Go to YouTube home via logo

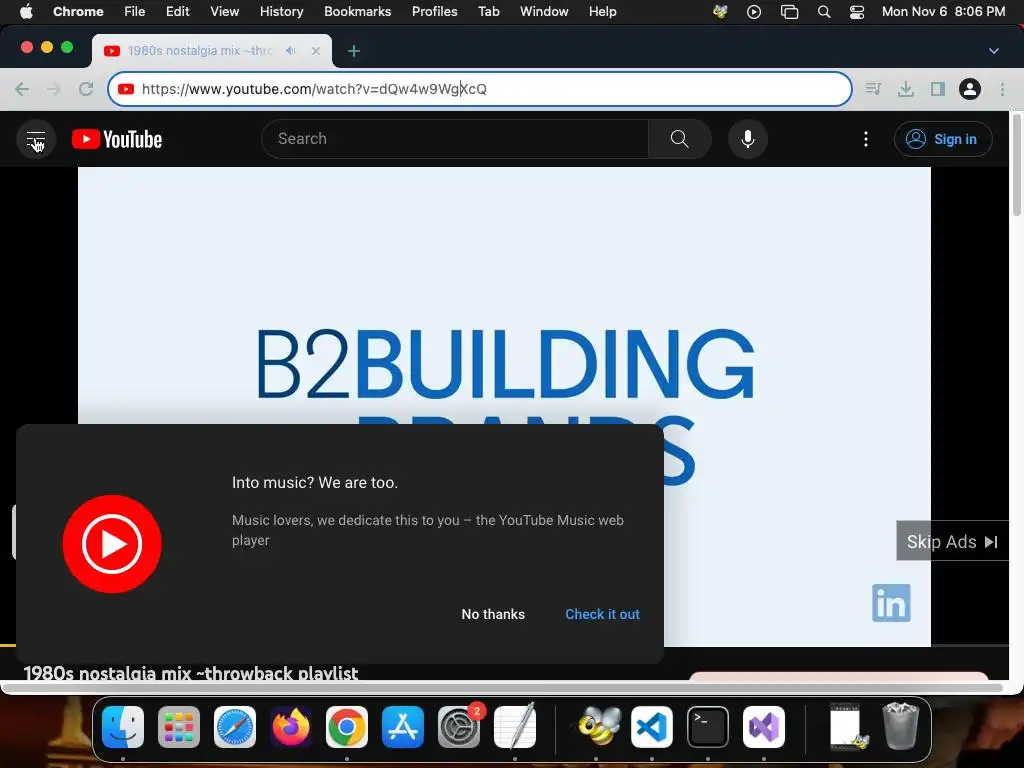pyautogui.click(x=117, y=139)
